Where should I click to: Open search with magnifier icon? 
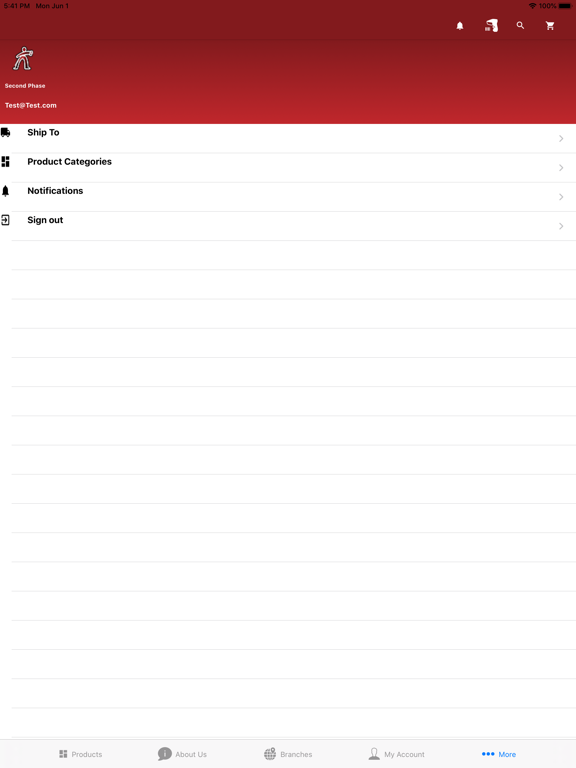tap(520, 25)
